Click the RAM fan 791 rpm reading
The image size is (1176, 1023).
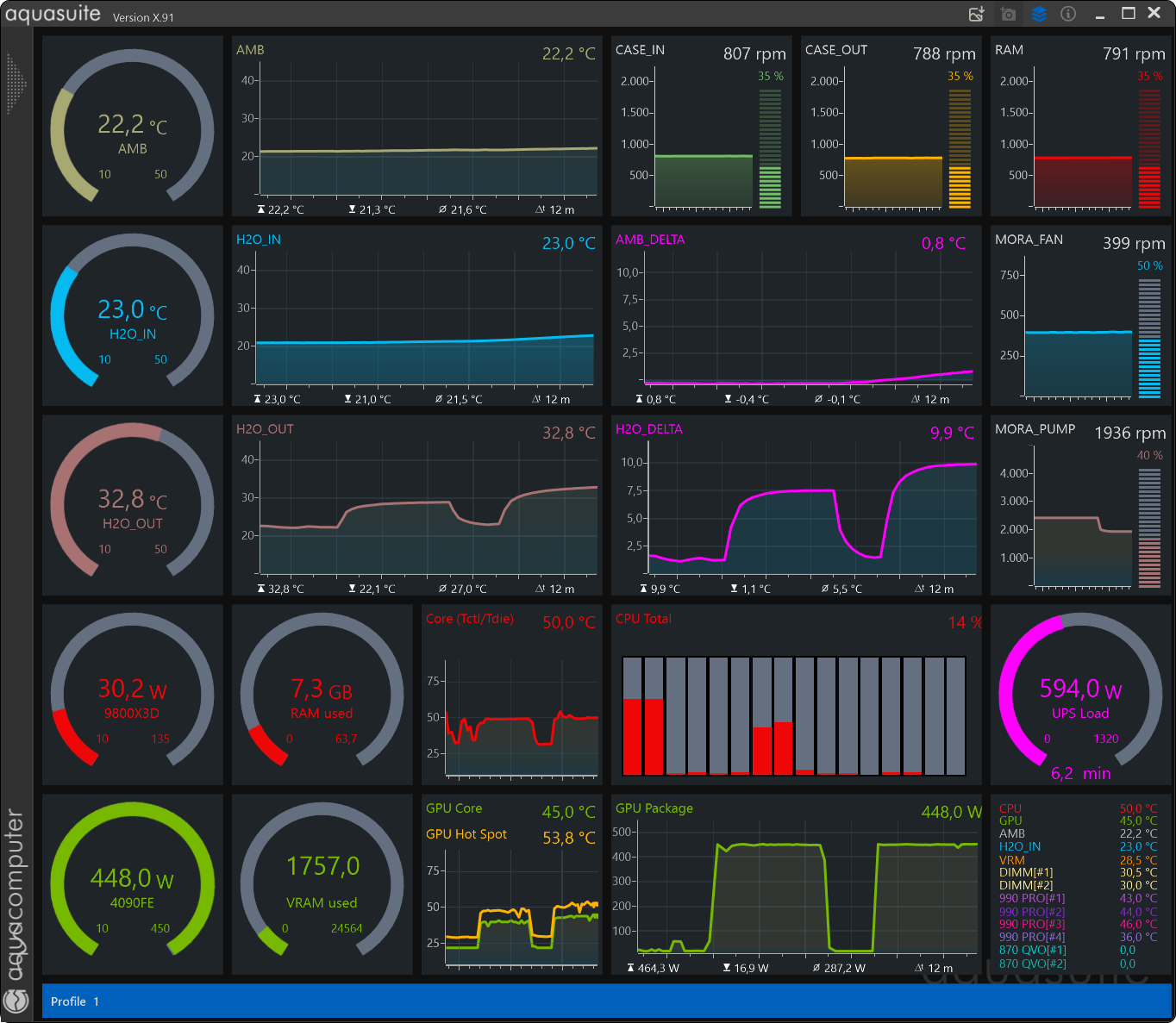[x=1134, y=53]
